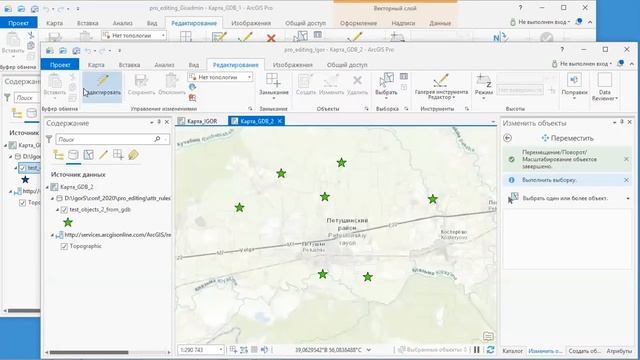Screen dimensions: 640x360
Task: Click the save icon in quick access toolbar
Action: point(76,50)
